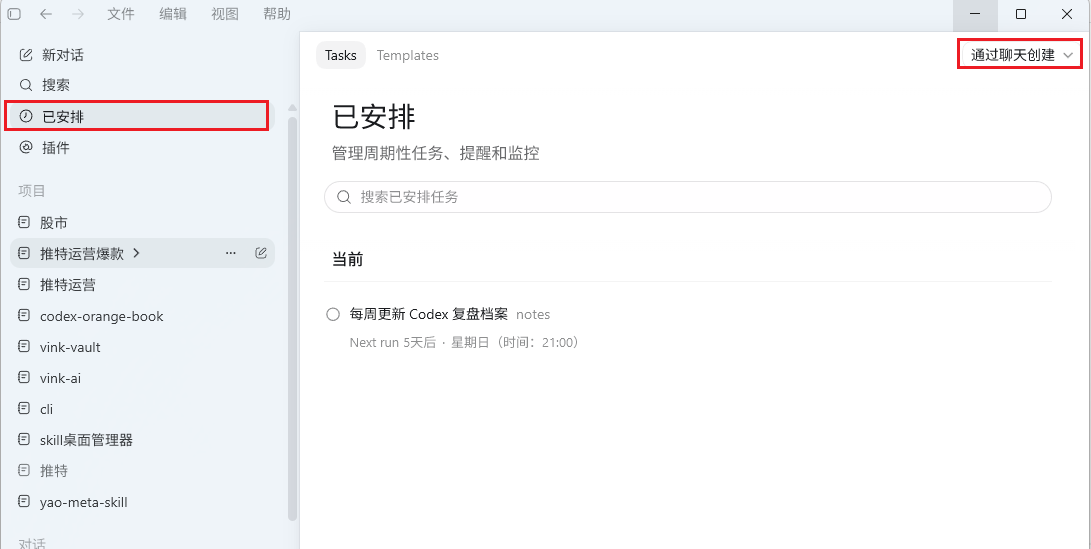Switch to the Templates tab

point(408,55)
